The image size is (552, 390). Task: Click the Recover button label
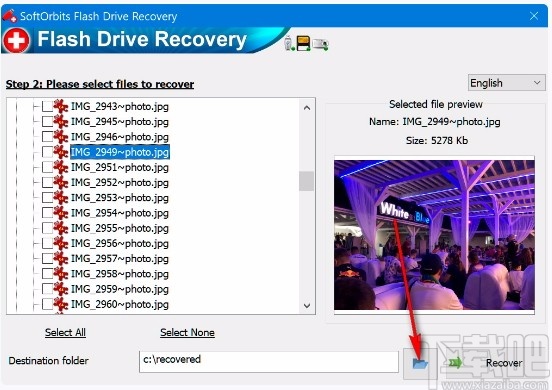[x=504, y=363]
